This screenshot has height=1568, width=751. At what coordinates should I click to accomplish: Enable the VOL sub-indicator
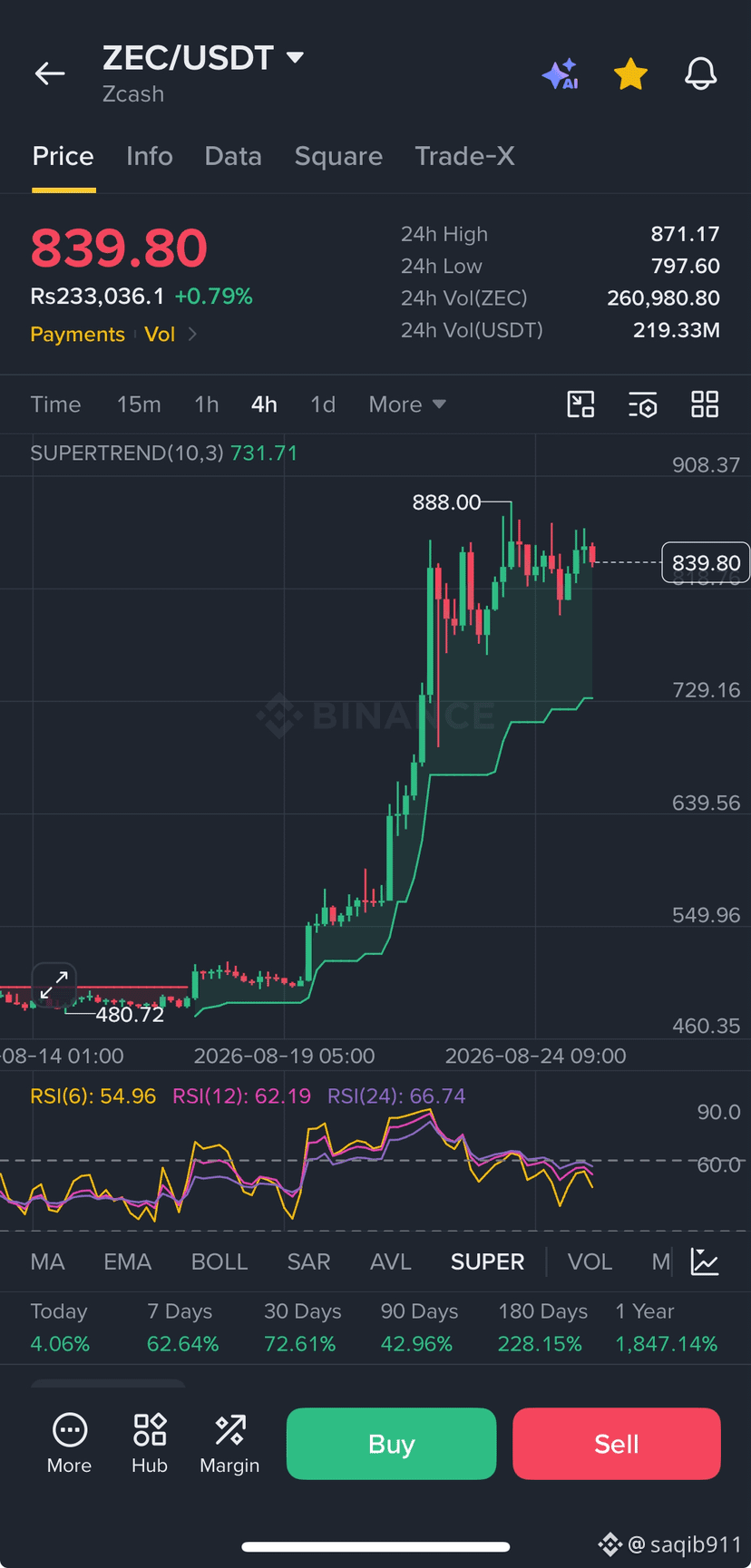click(590, 1262)
